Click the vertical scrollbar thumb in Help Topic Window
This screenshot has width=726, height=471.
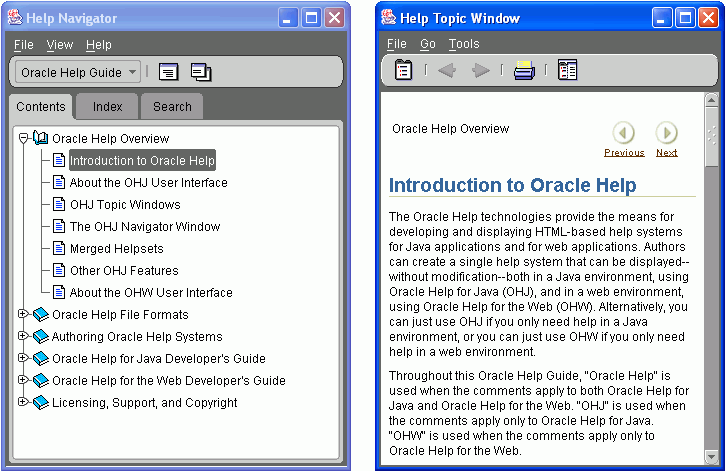[x=712, y=137]
